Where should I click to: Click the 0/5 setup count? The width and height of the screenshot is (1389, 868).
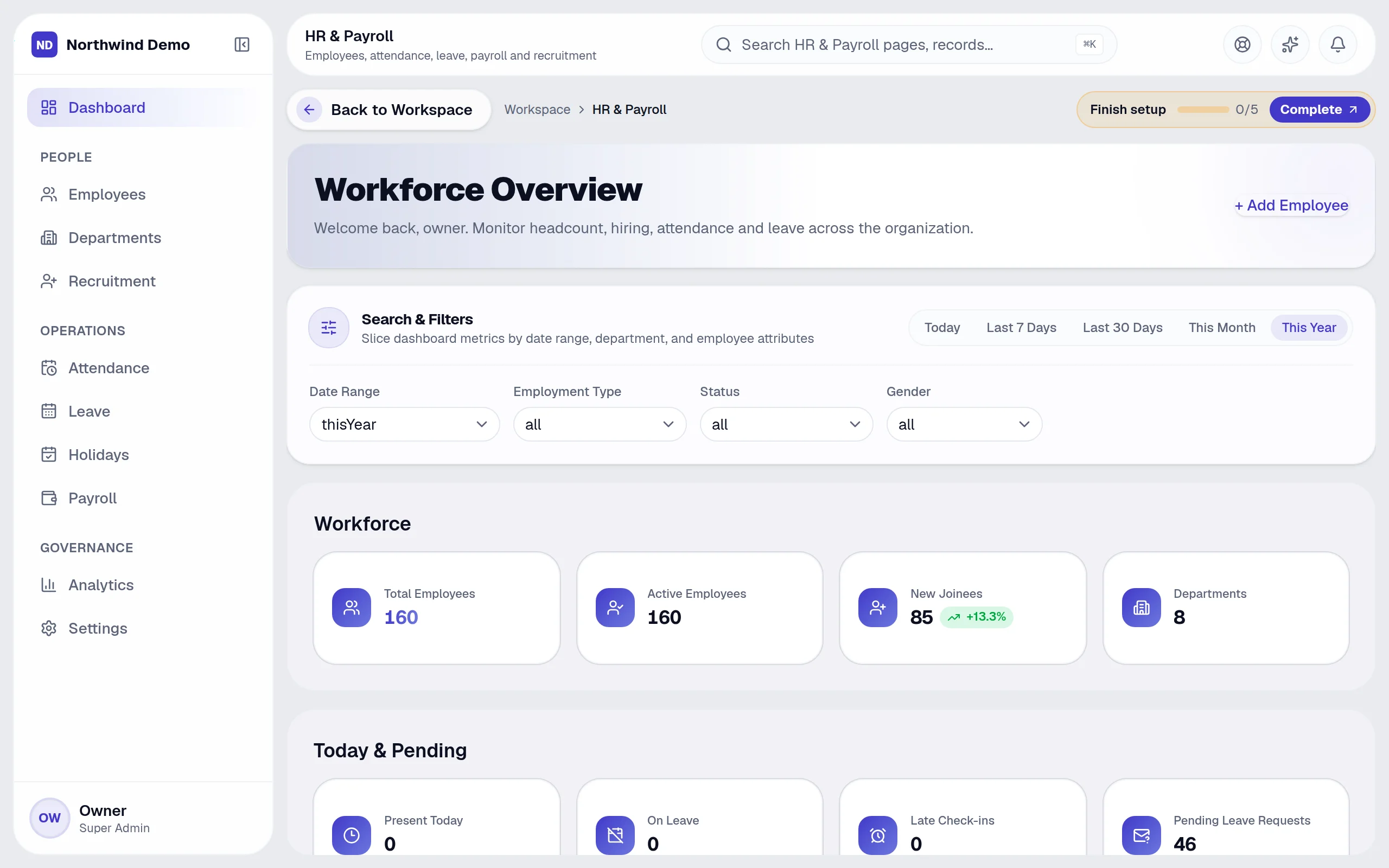click(x=1246, y=109)
